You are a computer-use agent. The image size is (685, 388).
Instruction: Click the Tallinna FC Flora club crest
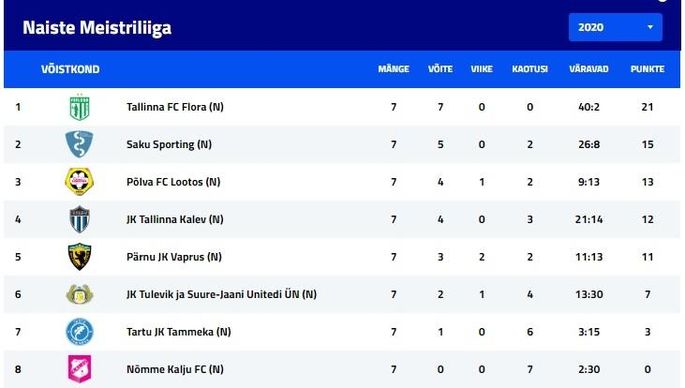pos(80,107)
